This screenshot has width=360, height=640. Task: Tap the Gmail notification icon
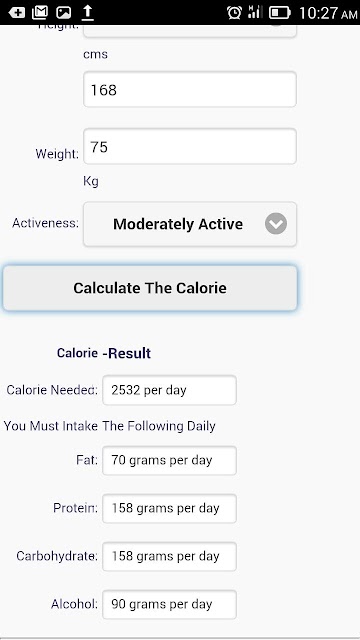(40, 12)
